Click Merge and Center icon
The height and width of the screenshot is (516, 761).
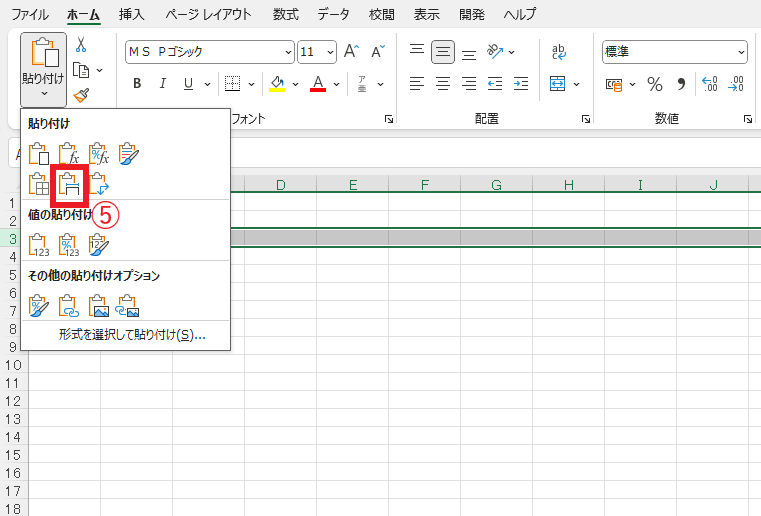[557, 84]
